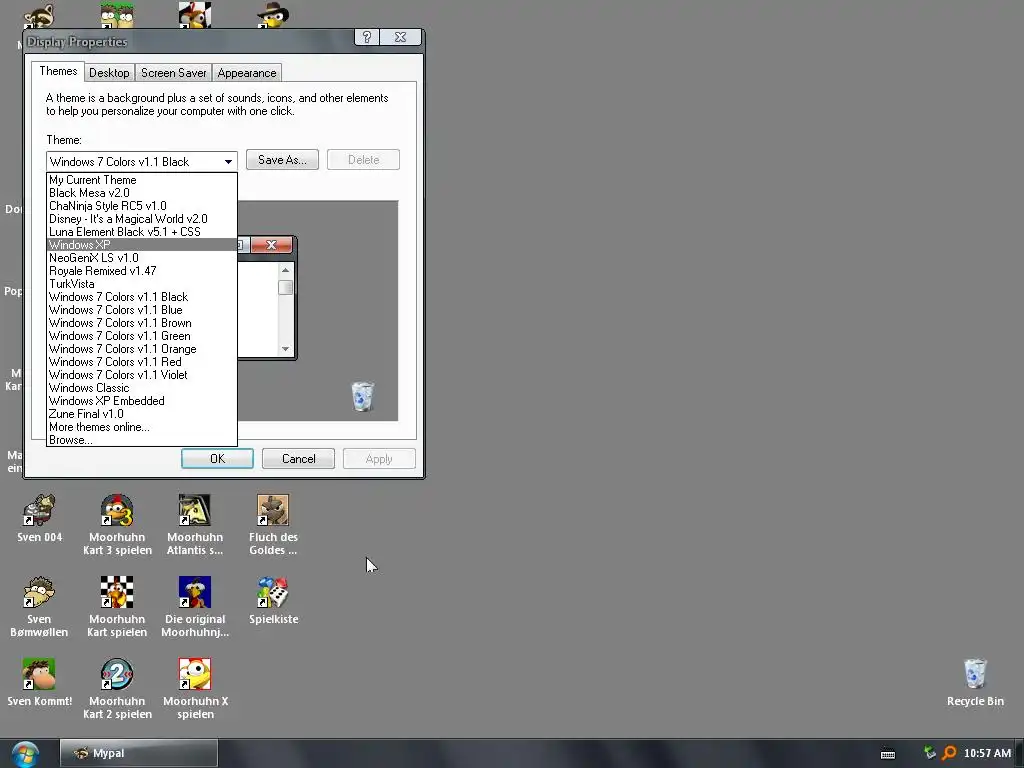Pick the Windows XP Embedded theme
This screenshot has width=1024, height=768.
pos(142,401)
